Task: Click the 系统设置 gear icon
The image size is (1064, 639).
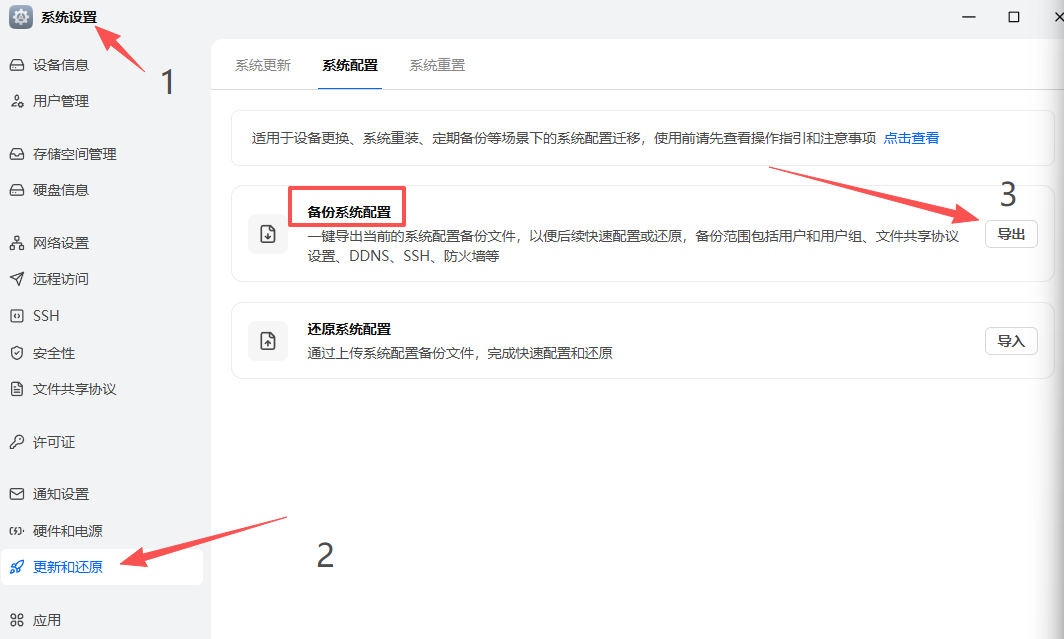Action: pyautogui.click(x=20, y=17)
